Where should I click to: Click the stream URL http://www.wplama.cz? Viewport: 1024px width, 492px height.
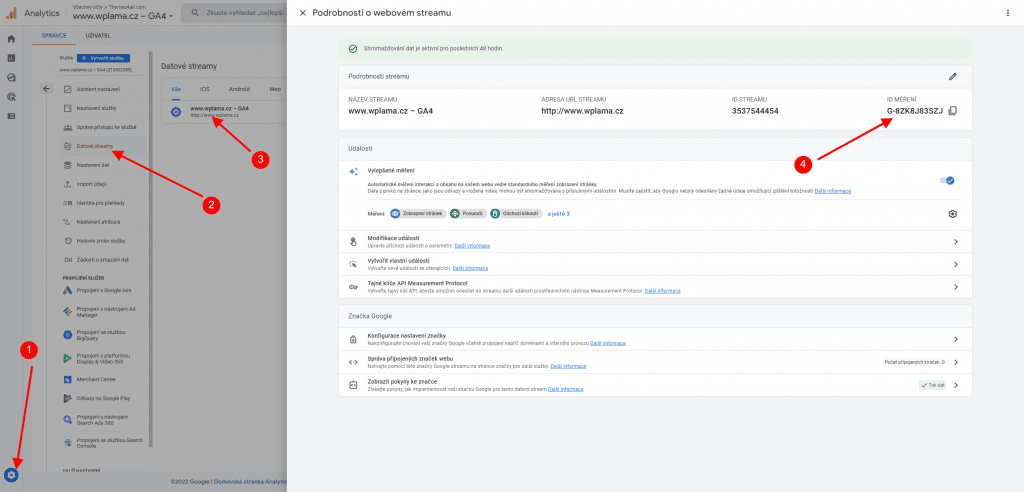coord(583,111)
